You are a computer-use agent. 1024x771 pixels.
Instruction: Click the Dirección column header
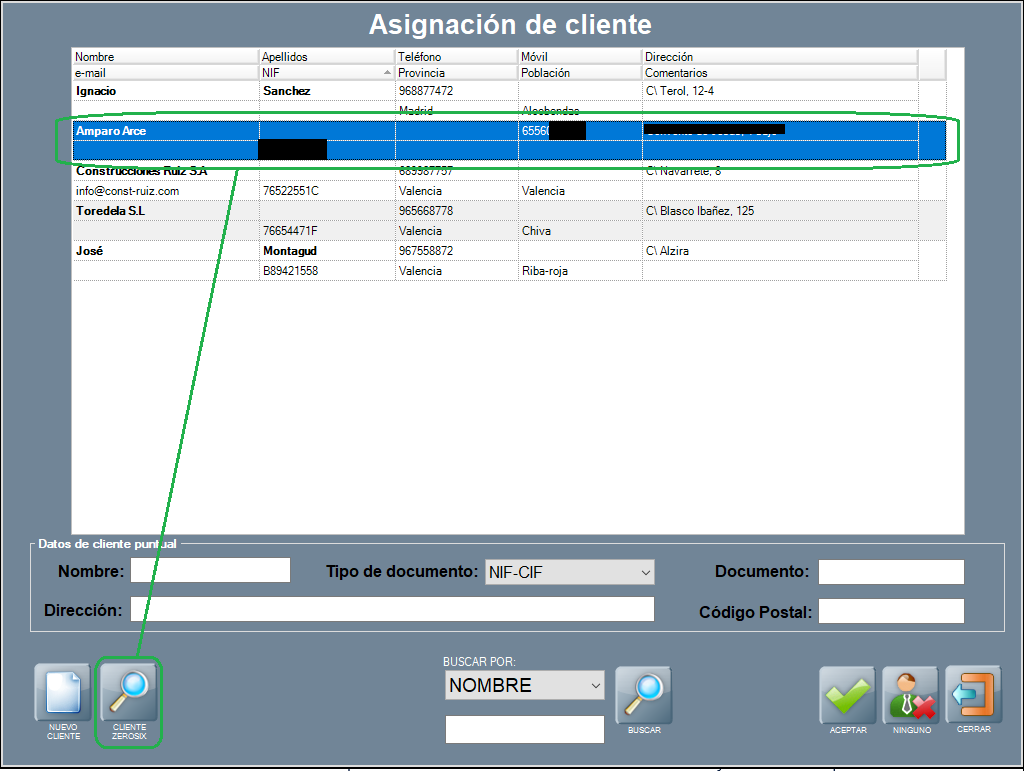(779, 57)
